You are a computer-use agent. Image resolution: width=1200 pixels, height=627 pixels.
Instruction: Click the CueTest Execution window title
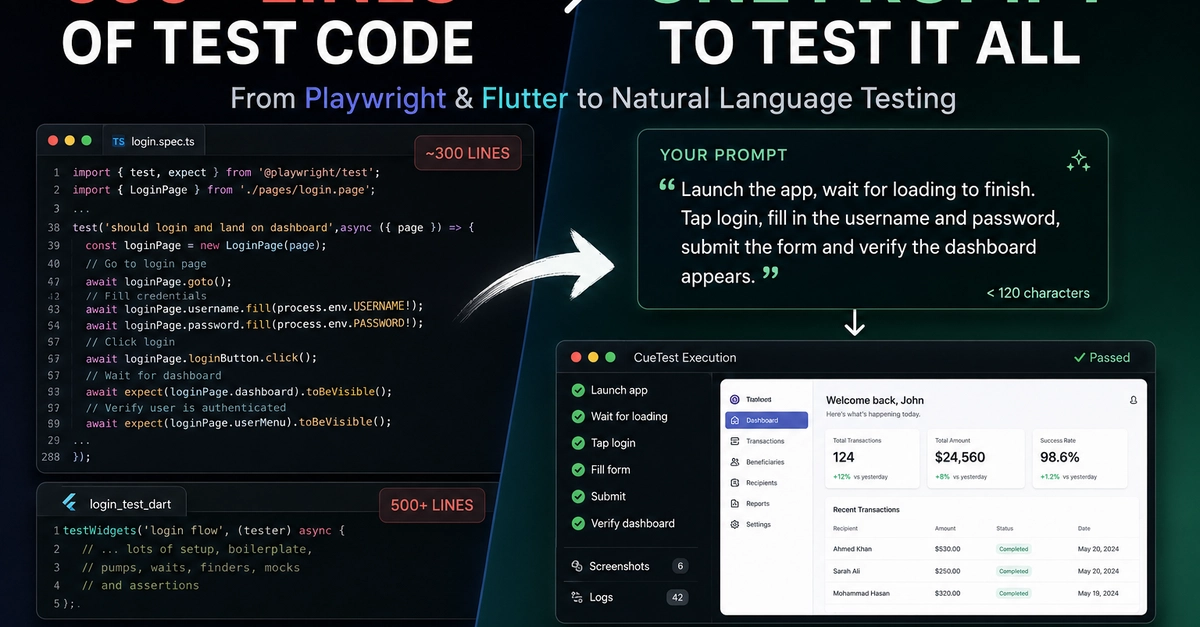click(x=685, y=357)
